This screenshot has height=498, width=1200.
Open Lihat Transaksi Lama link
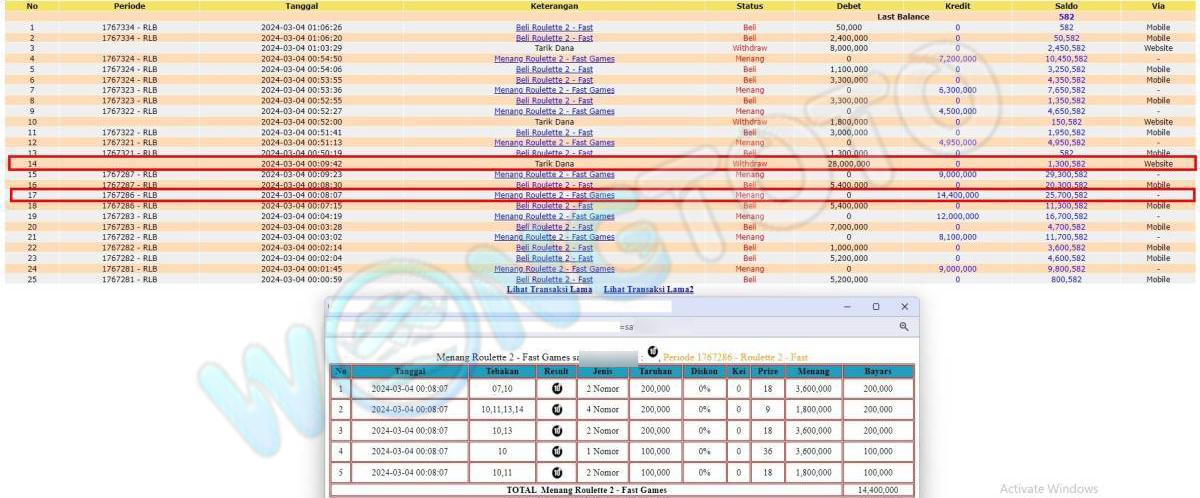pos(550,290)
